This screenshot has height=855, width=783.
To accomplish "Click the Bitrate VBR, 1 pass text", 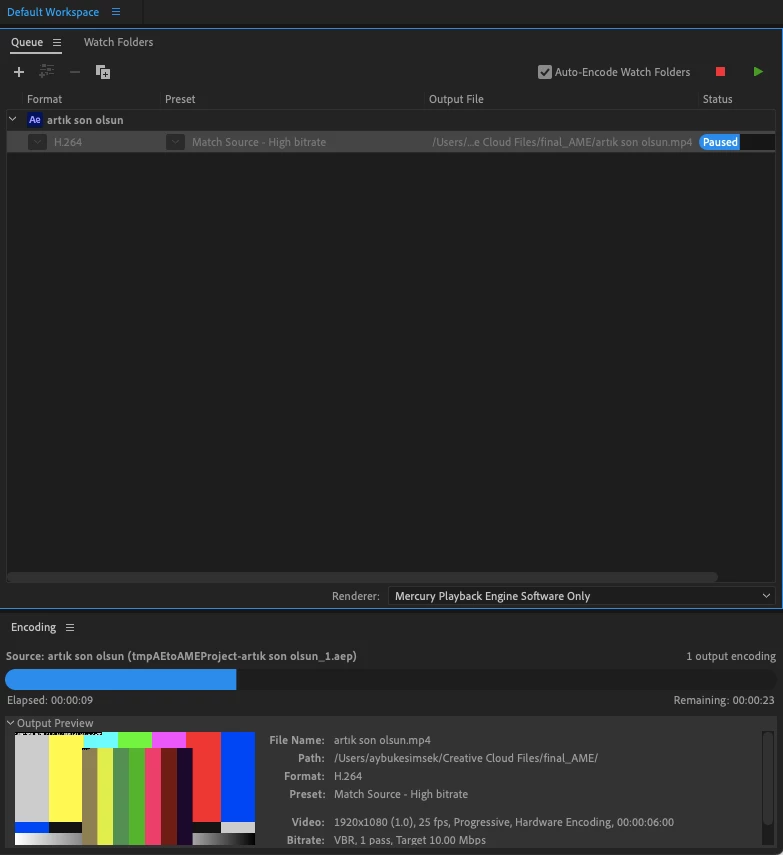I will 409,840.
